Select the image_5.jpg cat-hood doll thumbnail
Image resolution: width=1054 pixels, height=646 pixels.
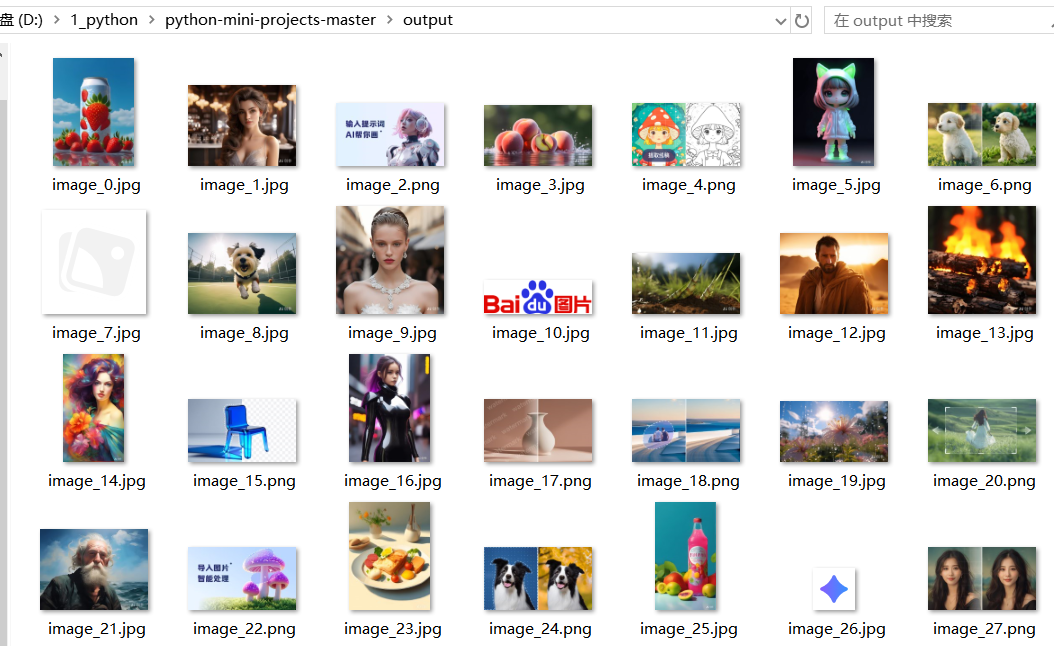point(834,112)
